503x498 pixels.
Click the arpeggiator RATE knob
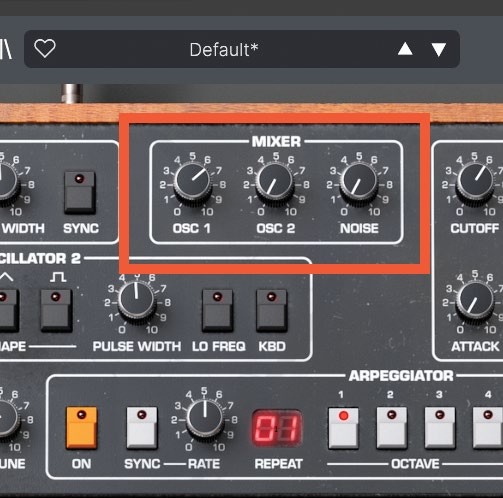(x=204, y=420)
